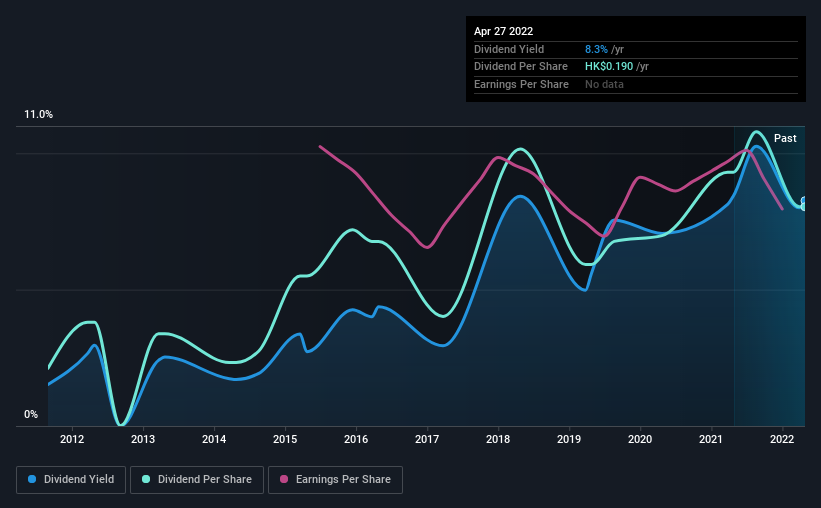Toggle the Dividend Yield legend button
Image resolution: width=821 pixels, height=508 pixels.
tap(71, 480)
